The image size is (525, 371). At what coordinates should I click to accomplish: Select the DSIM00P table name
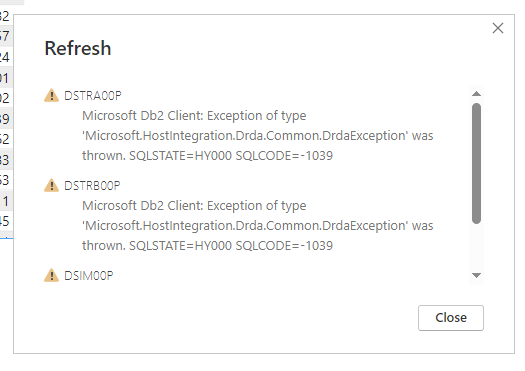point(89,276)
